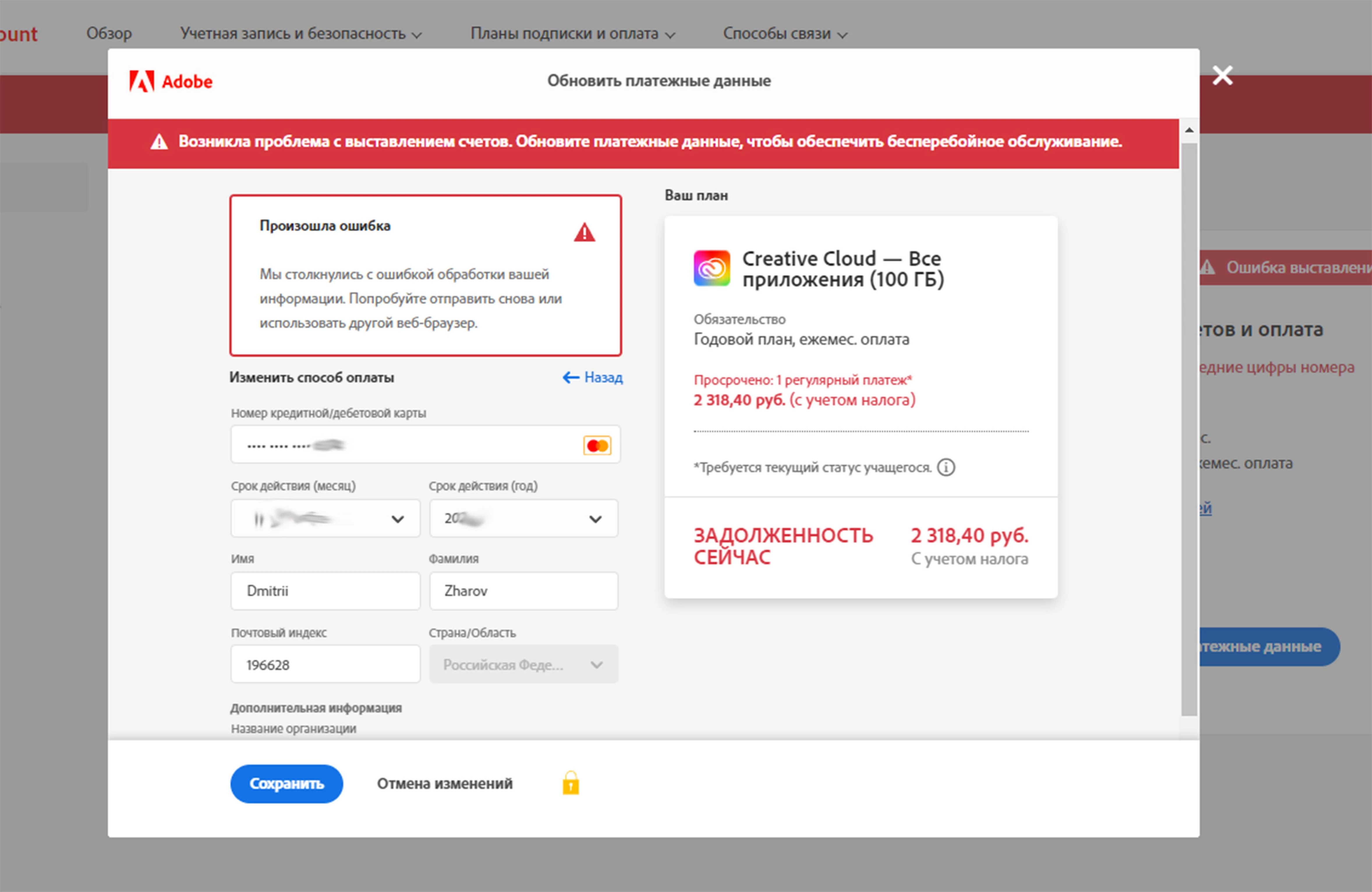The width and height of the screenshot is (1372, 892).
Task: Close the payment update dialog with X
Action: click(x=1222, y=75)
